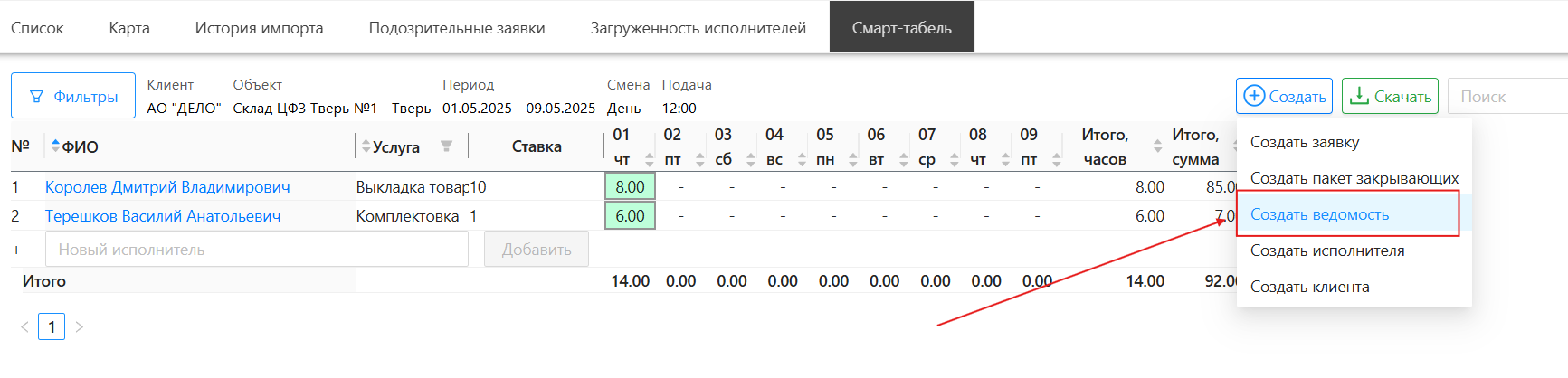This screenshot has height=378, width=1568.
Task: Click plus icon for new executor row
Action: pyautogui.click(x=16, y=250)
